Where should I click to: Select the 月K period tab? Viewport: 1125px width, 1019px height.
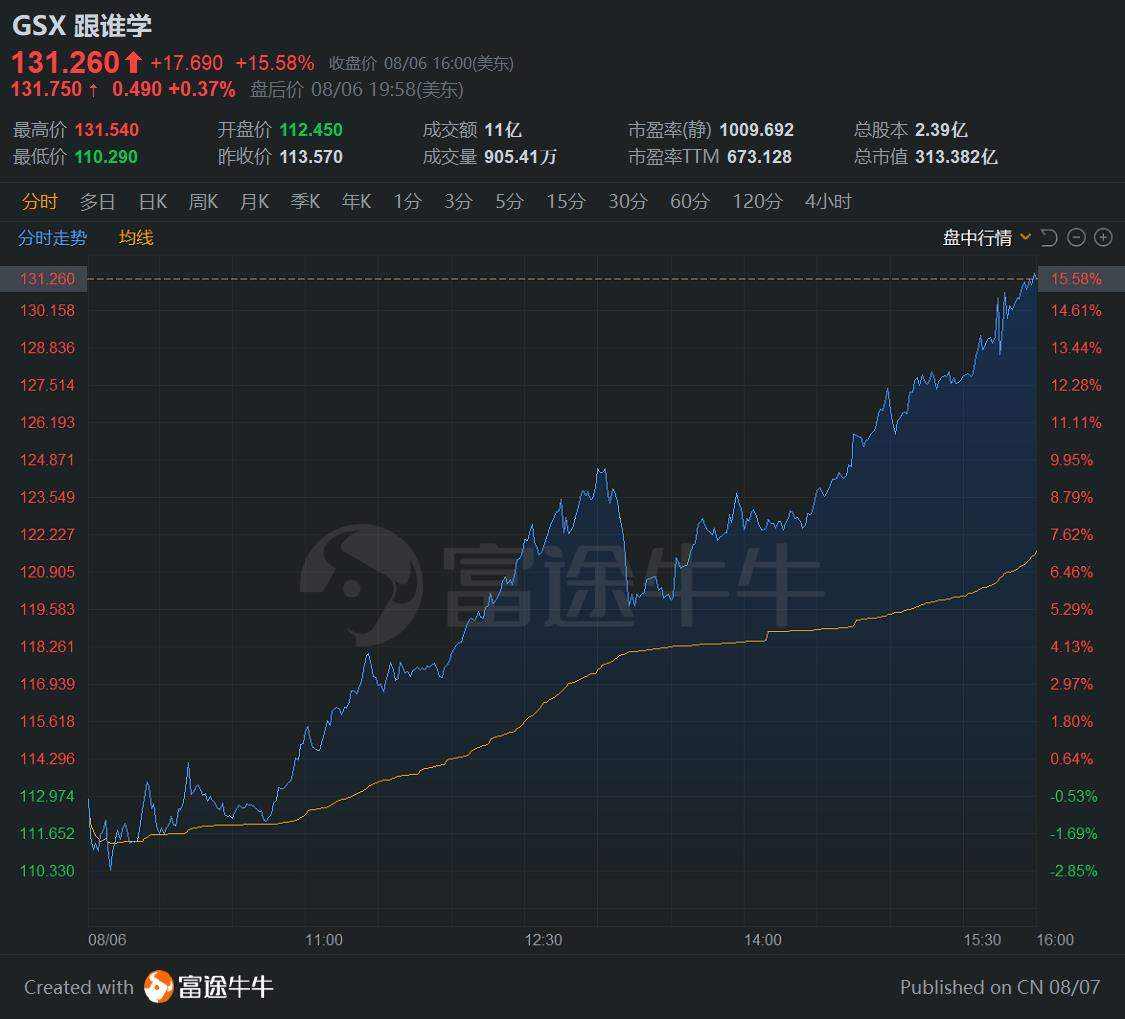click(x=254, y=202)
